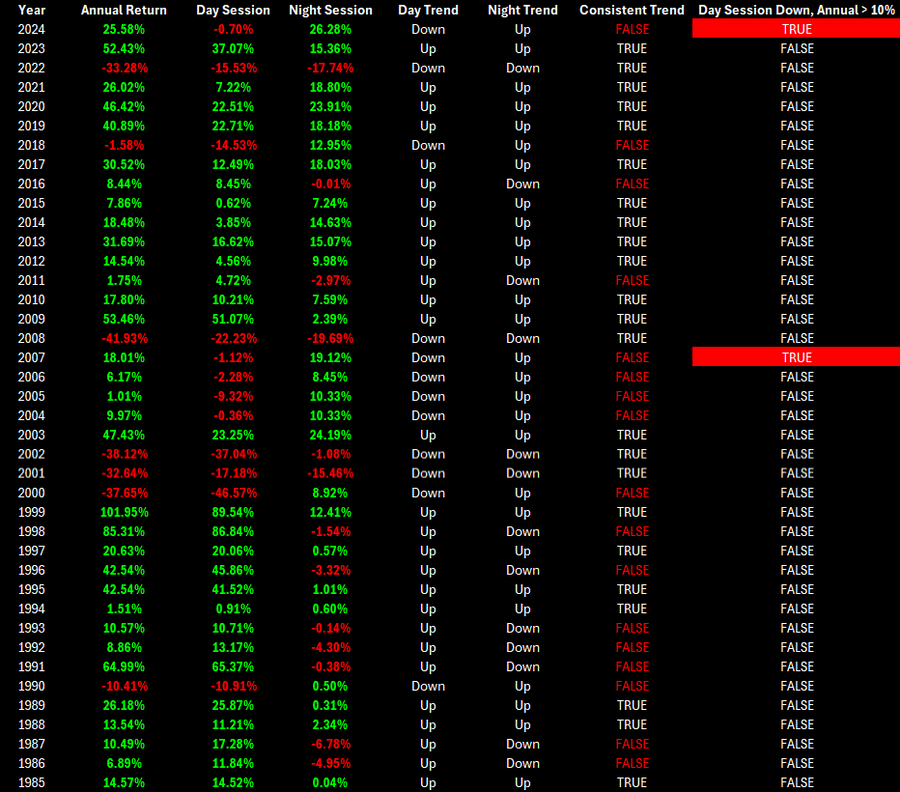Select the "Night Session" column header
The height and width of the screenshot is (792, 900).
pyautogui.click(x=331, y=10)
